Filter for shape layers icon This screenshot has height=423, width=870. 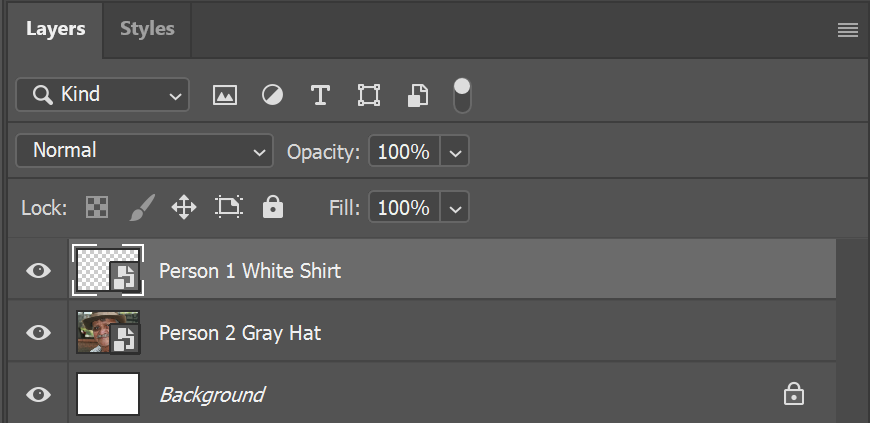tap(369, 95)
